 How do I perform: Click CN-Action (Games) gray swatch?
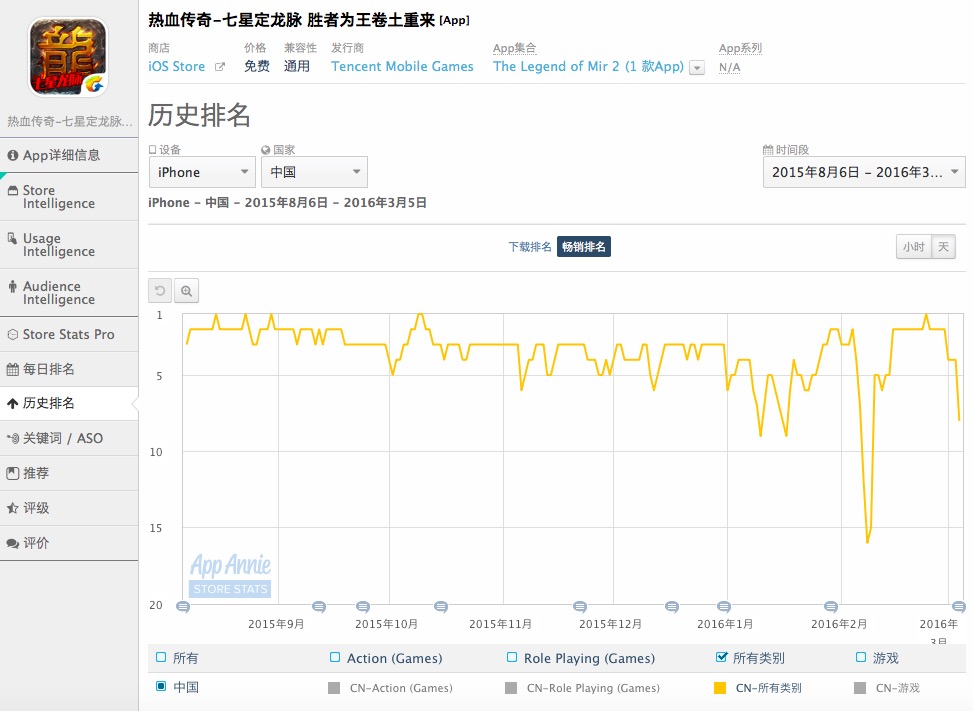(334, 687)
